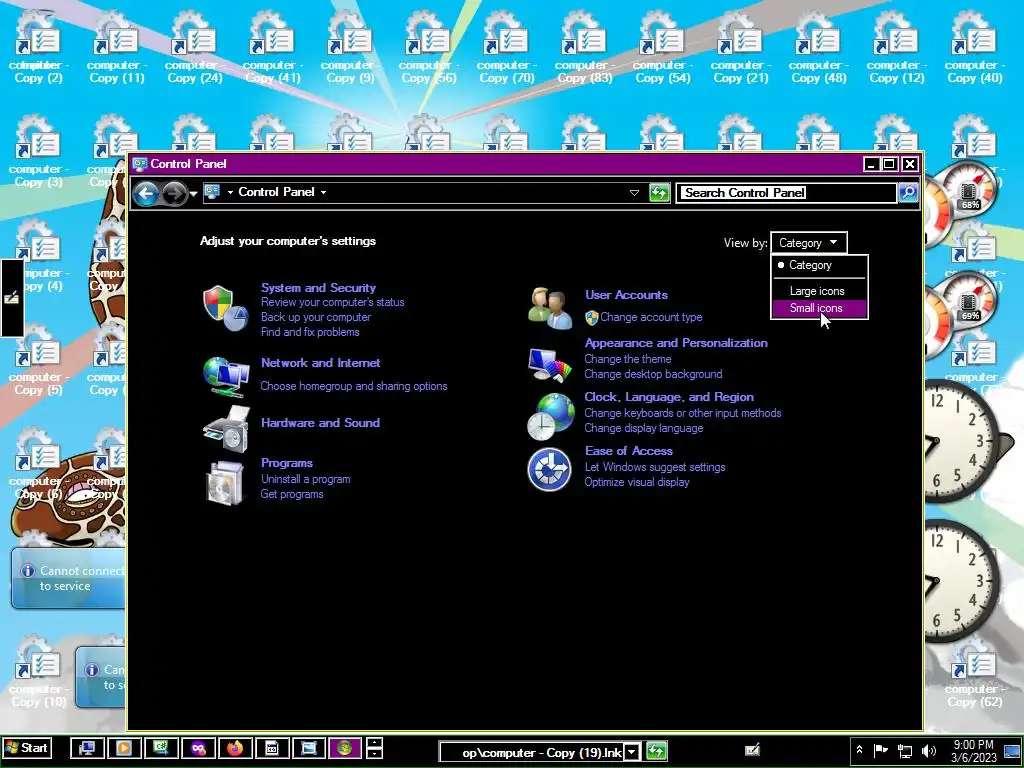Click the forward navigation arrow in Control Panel
The height and width of the screenshot is (768, 1024).
pyautogui.click(x=174, y=193)
